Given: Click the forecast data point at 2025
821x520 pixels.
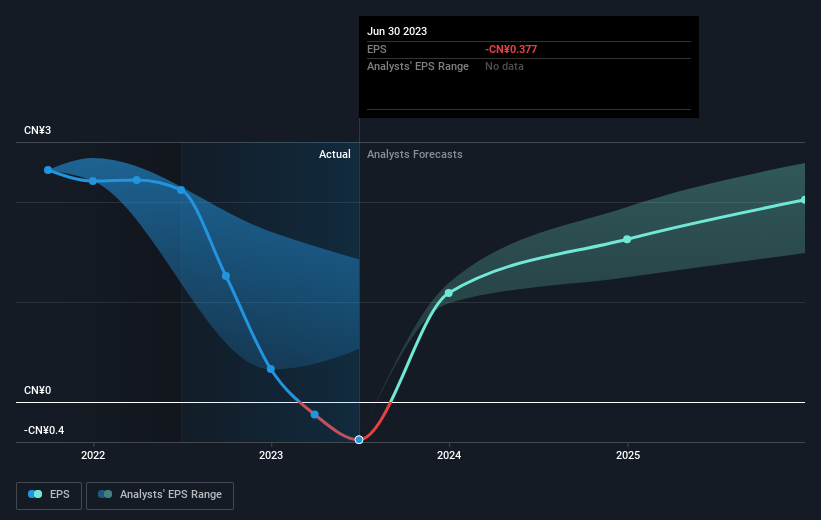Looking at the screenshot, I should pyautogui.click(x=627, y=239).
